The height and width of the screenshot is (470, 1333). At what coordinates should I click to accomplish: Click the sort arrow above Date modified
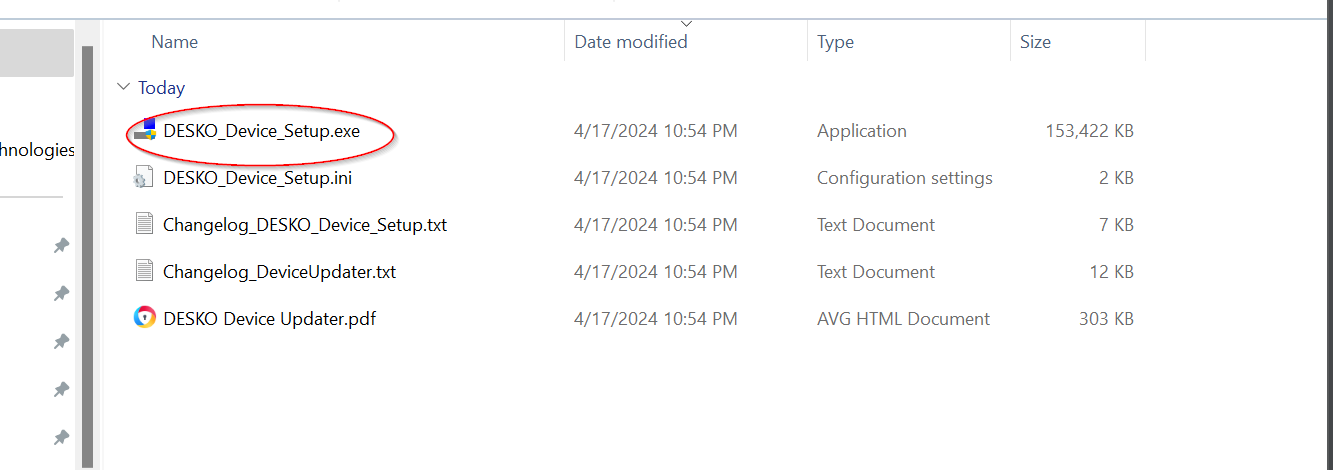[686, 23]
